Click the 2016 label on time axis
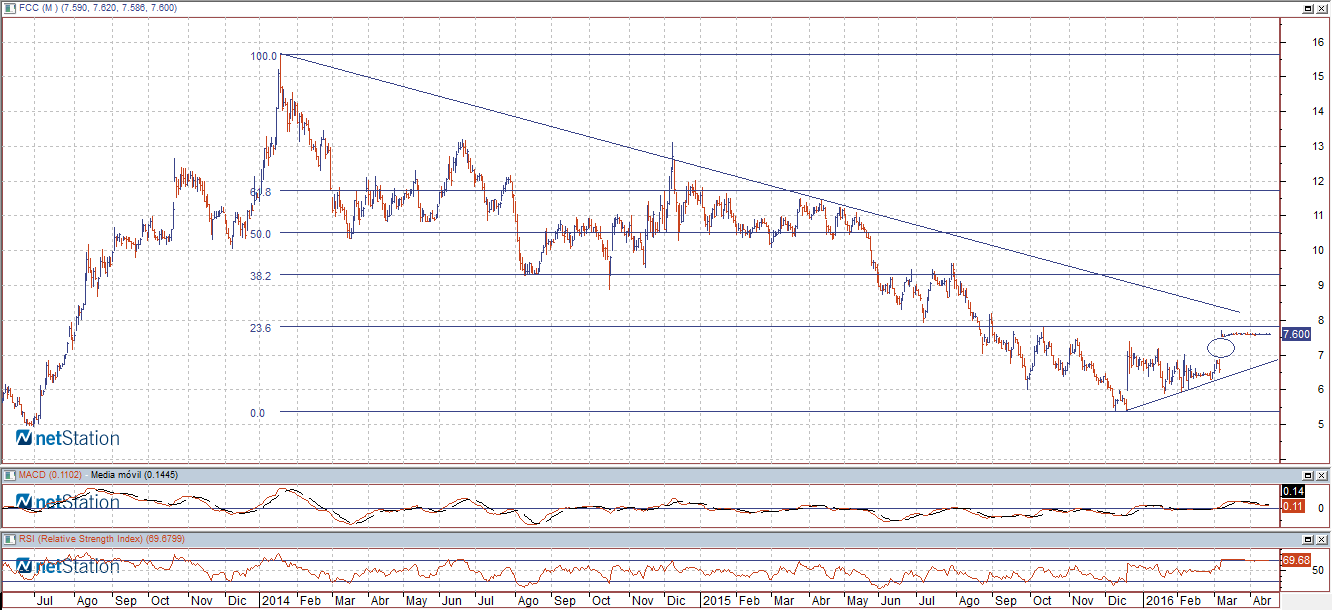The image size is (1332, 610). point(1158,601)
